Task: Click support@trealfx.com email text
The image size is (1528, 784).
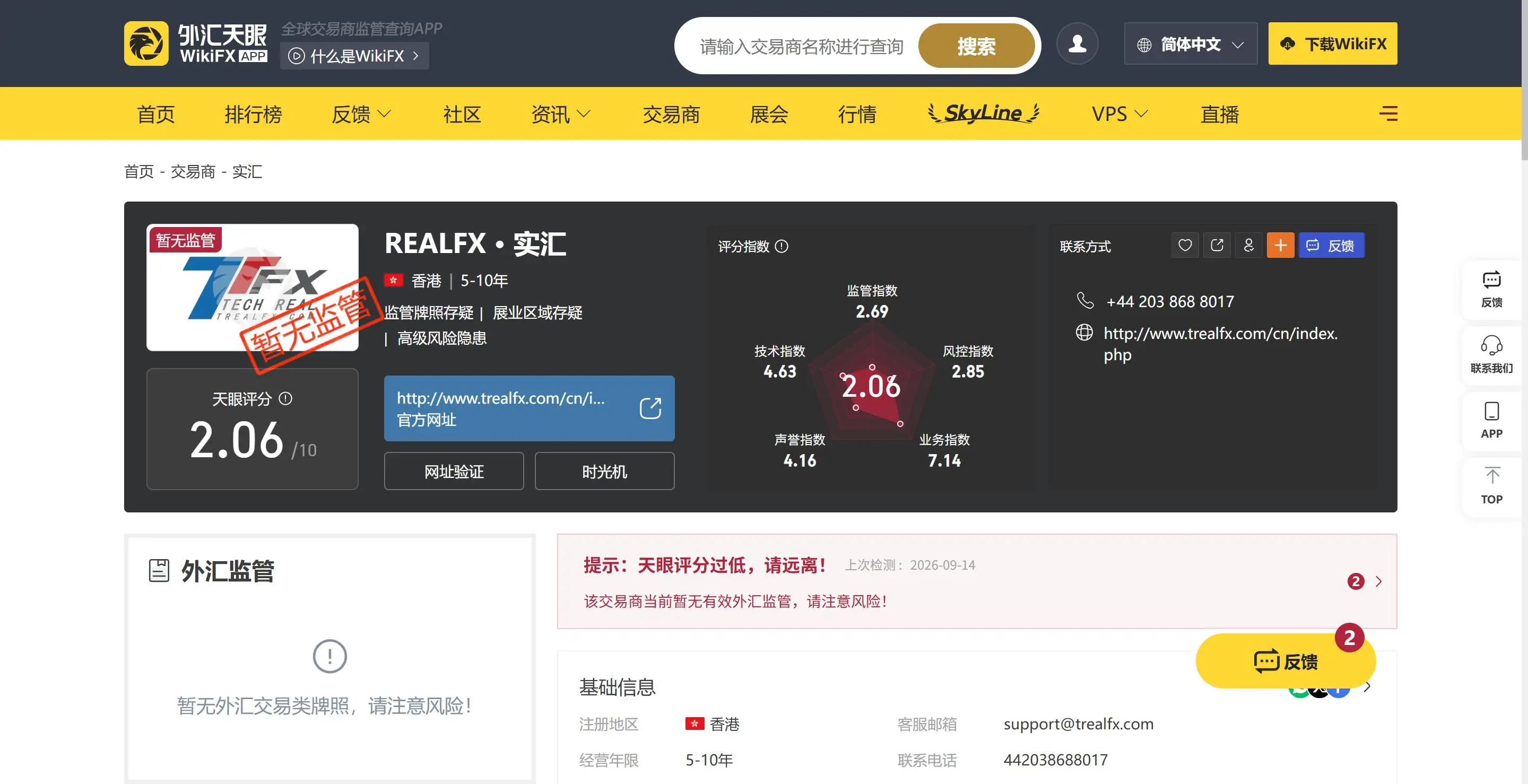Action: coord(1078,724)
